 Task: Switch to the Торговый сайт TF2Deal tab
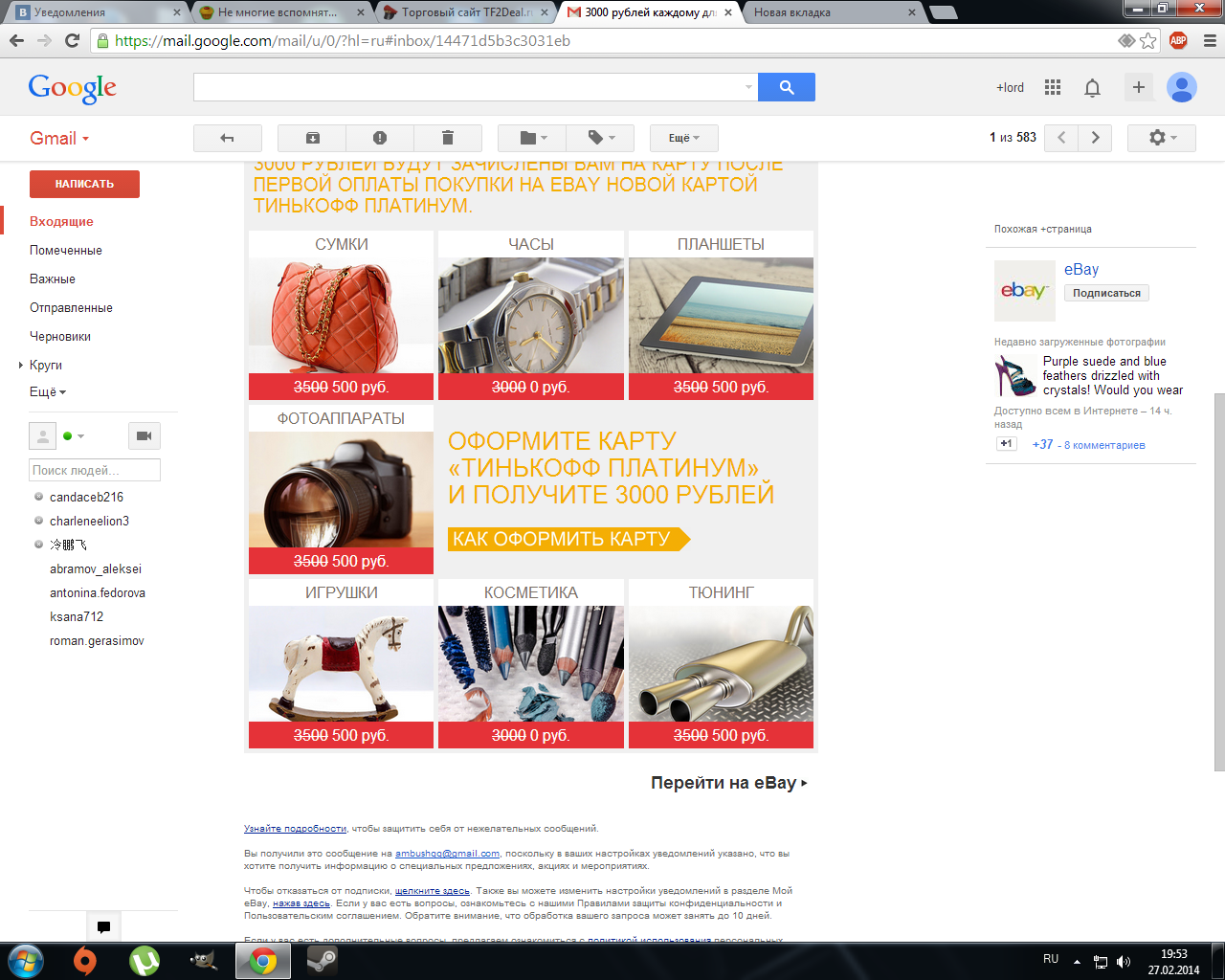[466, 12]
